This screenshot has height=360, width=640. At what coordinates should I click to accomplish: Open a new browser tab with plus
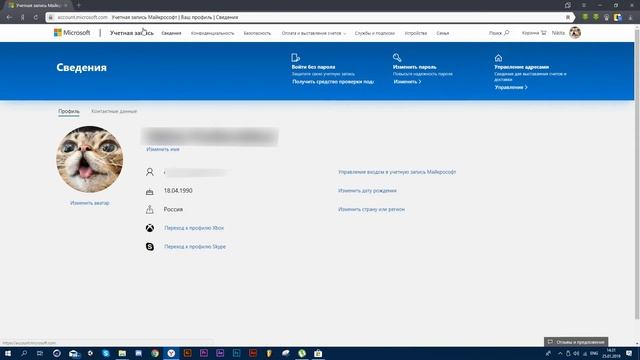click(x=78, y=5)
